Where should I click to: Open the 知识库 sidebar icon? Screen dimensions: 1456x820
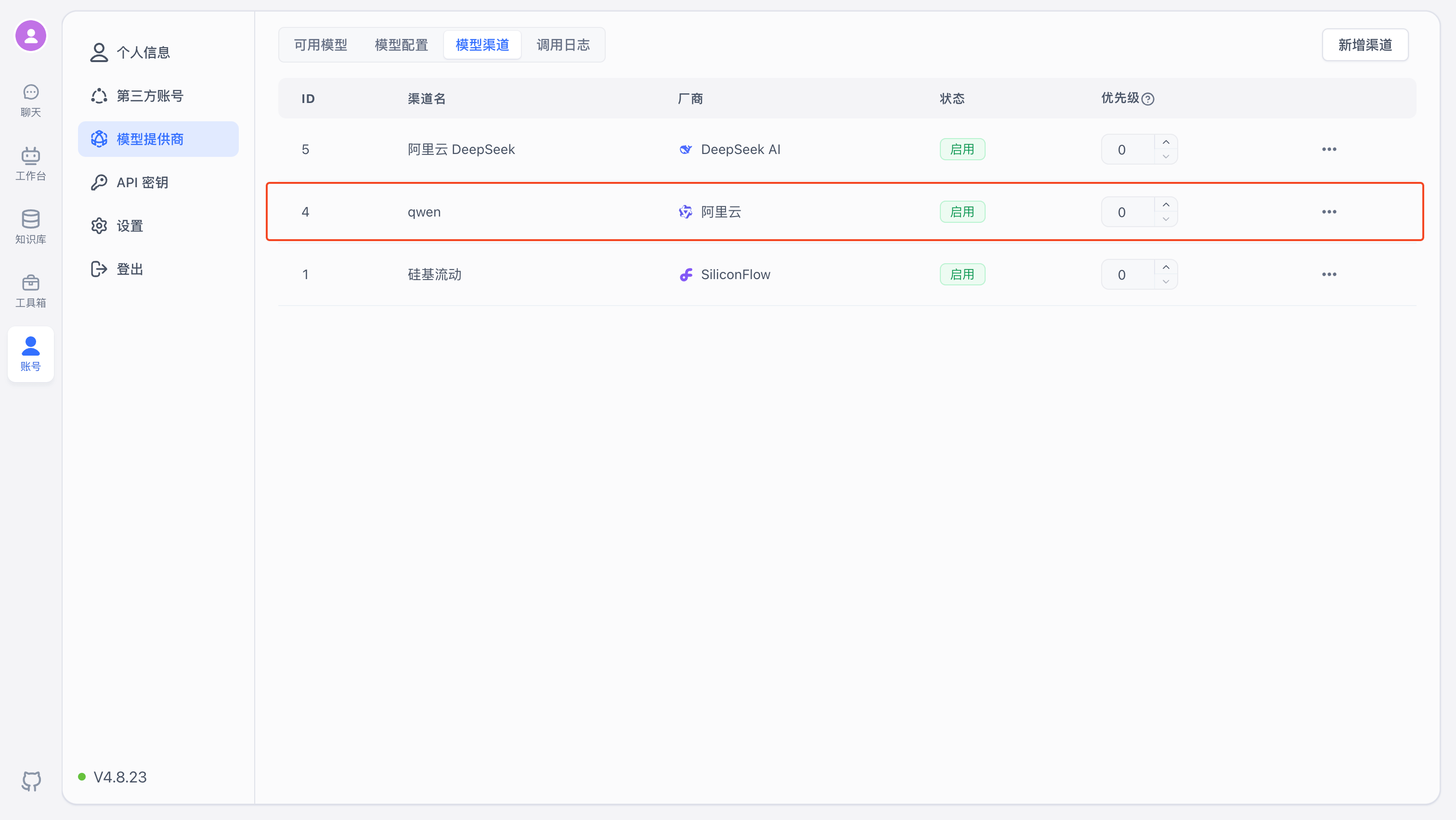pos(30,226)
